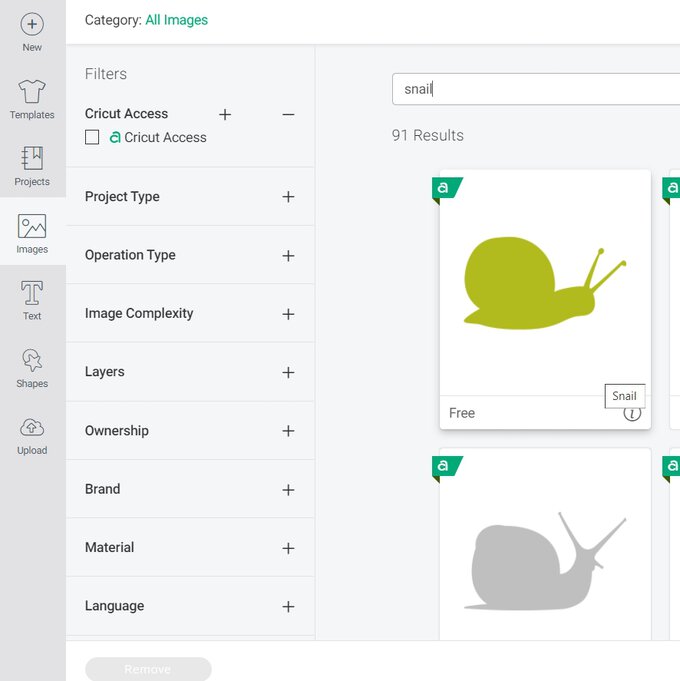This screenshot has height=681, width=680.
Task: Click the All Images category link
Action: (177, 20)
